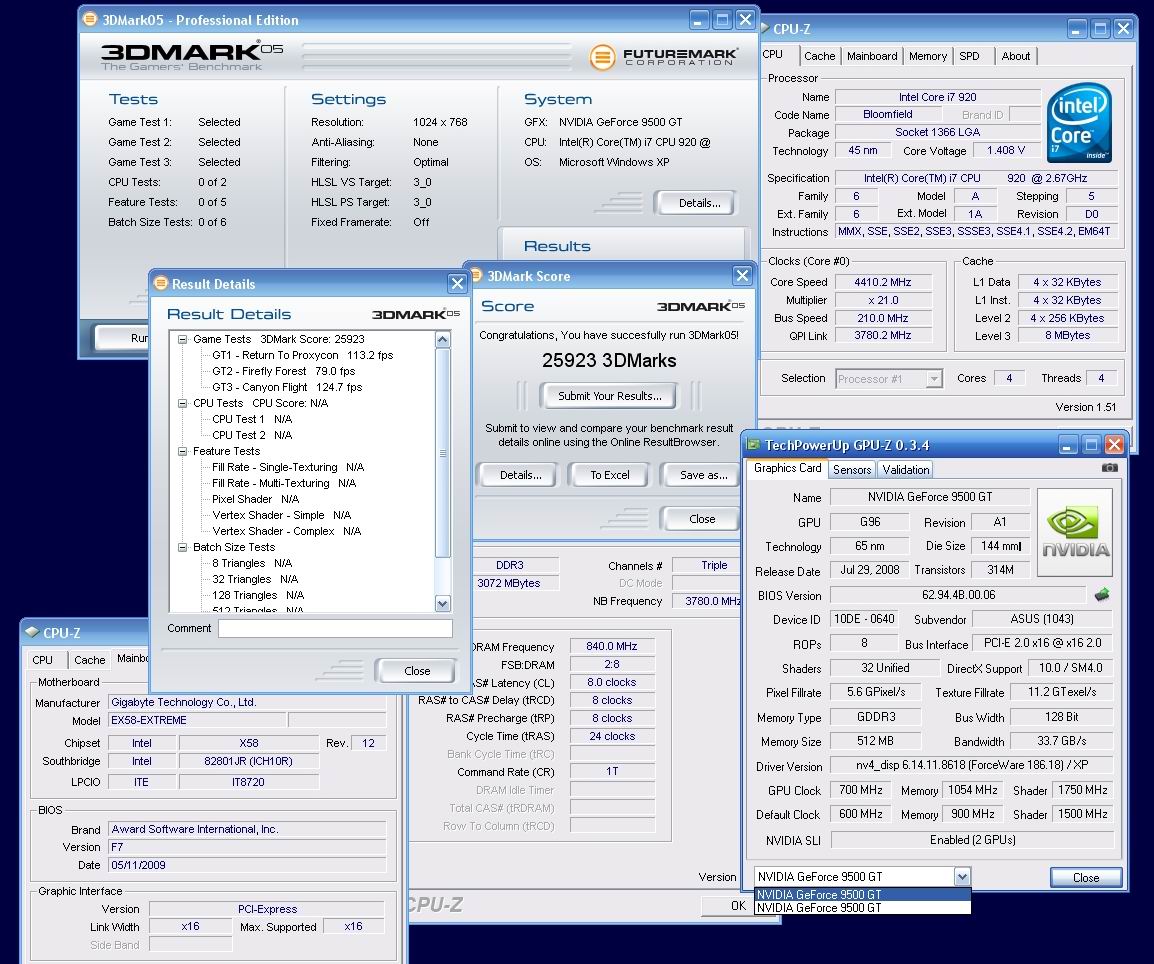The height and width of the screenshot is (964, 1154).
Task: Click the CPU-Z Mainboard window title icon
Action: click(x=32, y=632)
